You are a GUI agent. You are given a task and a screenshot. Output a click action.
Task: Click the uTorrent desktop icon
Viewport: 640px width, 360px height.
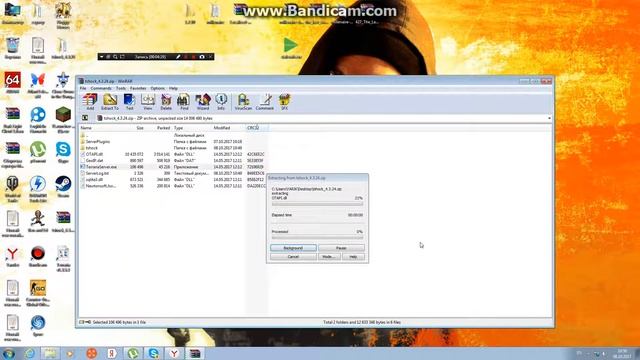38,152
